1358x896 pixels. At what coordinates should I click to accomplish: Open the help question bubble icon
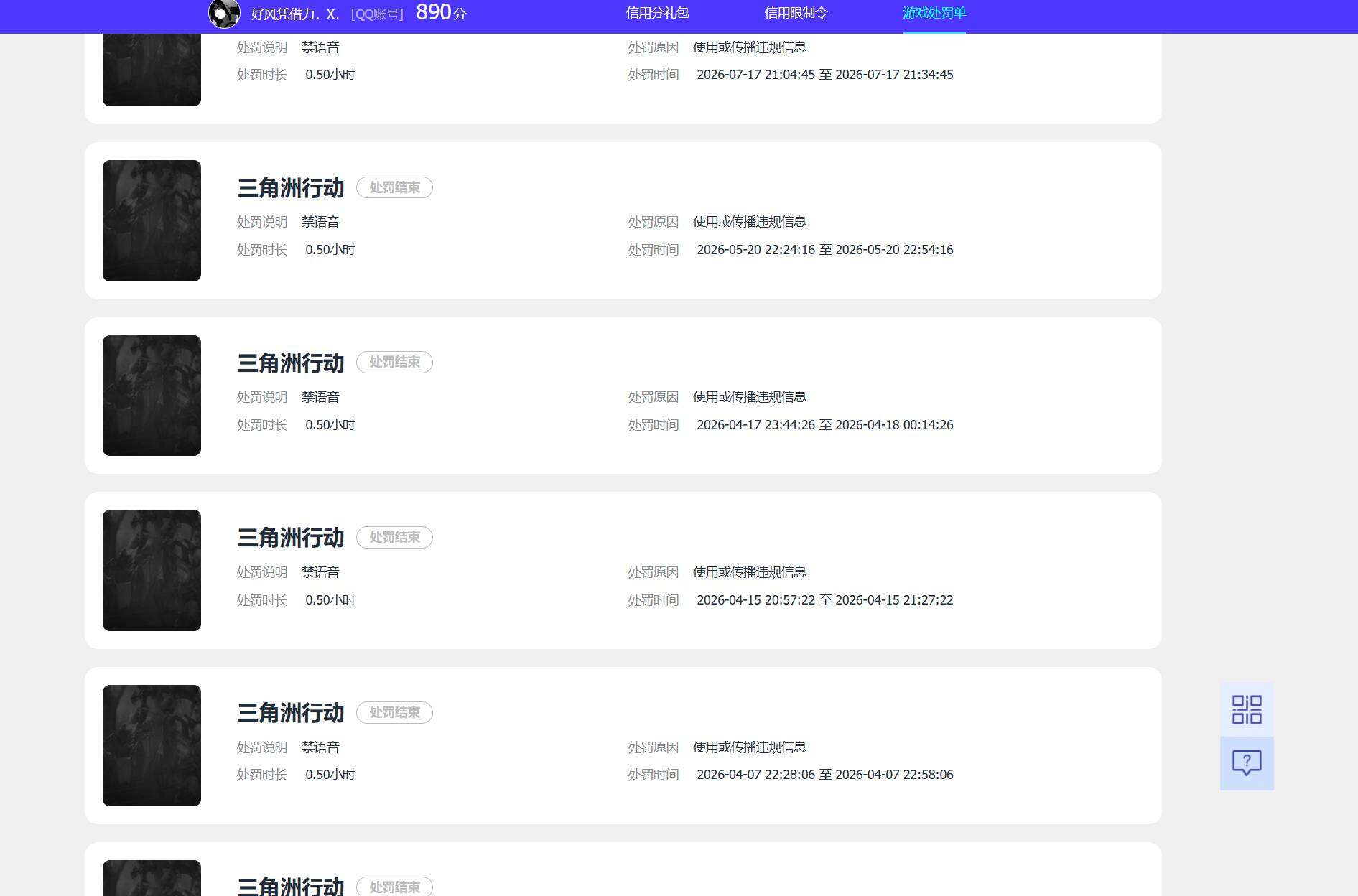(x=1247, y=763)
